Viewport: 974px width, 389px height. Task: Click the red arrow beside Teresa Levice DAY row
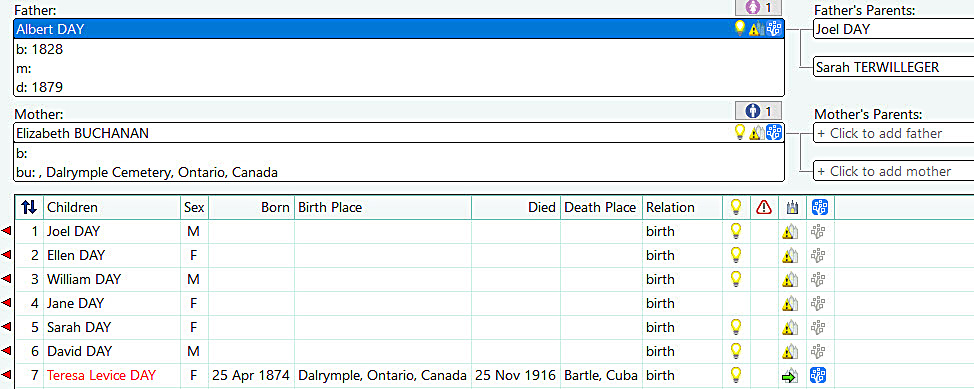(7, 375)
